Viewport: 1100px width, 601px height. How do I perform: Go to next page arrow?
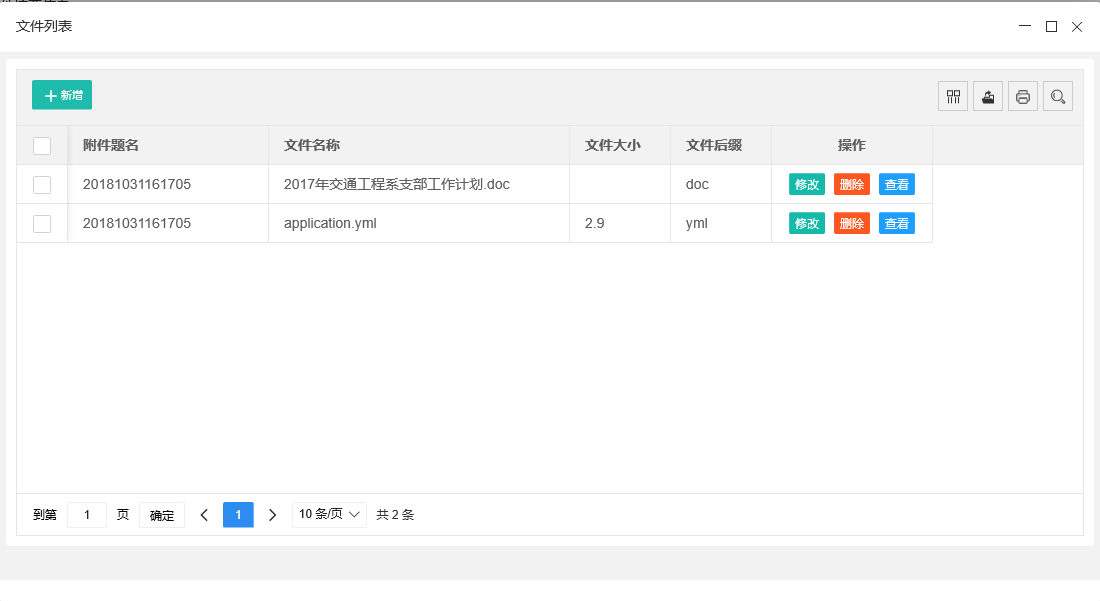coord(272,515)
